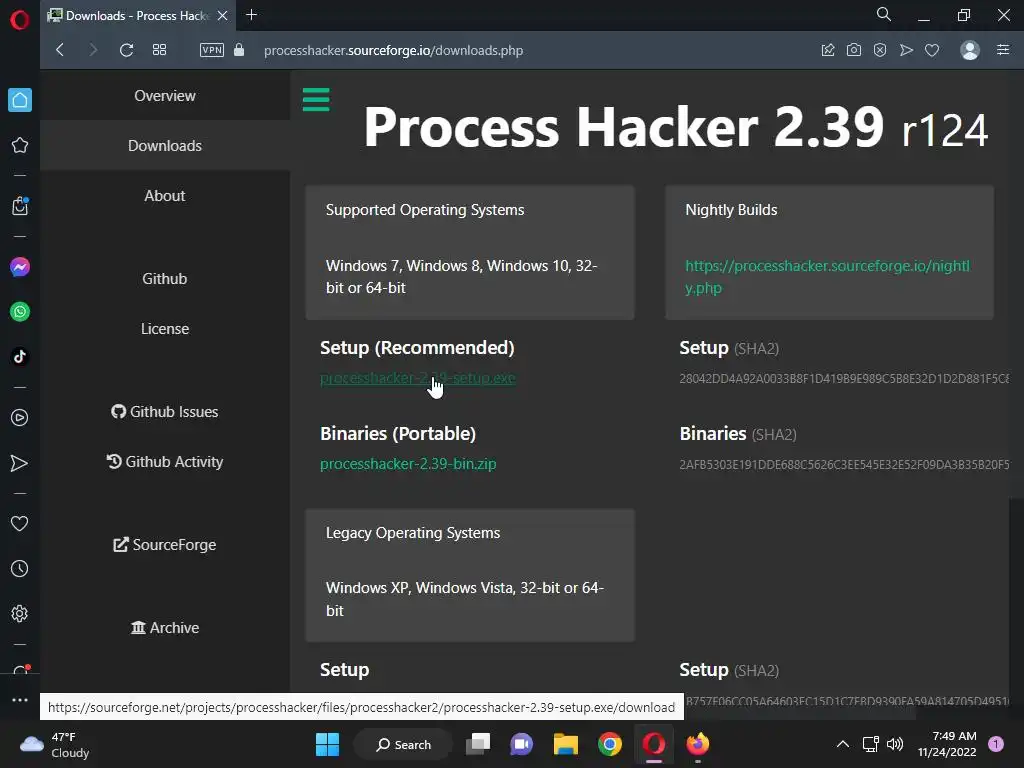Open Github Issues link

point(165,411)
